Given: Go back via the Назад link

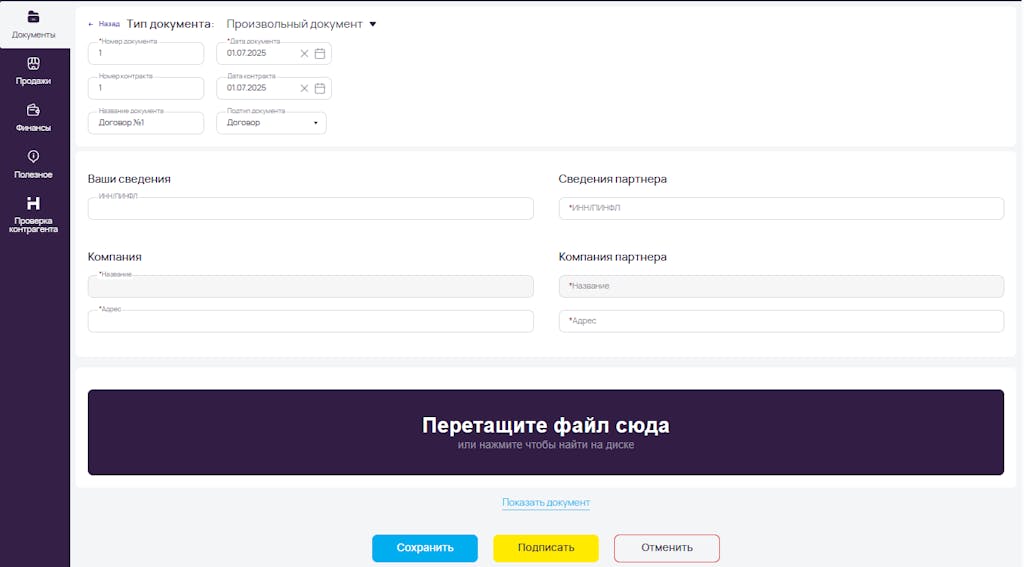Looking at the screenshot, I should [x=104, y=24].
